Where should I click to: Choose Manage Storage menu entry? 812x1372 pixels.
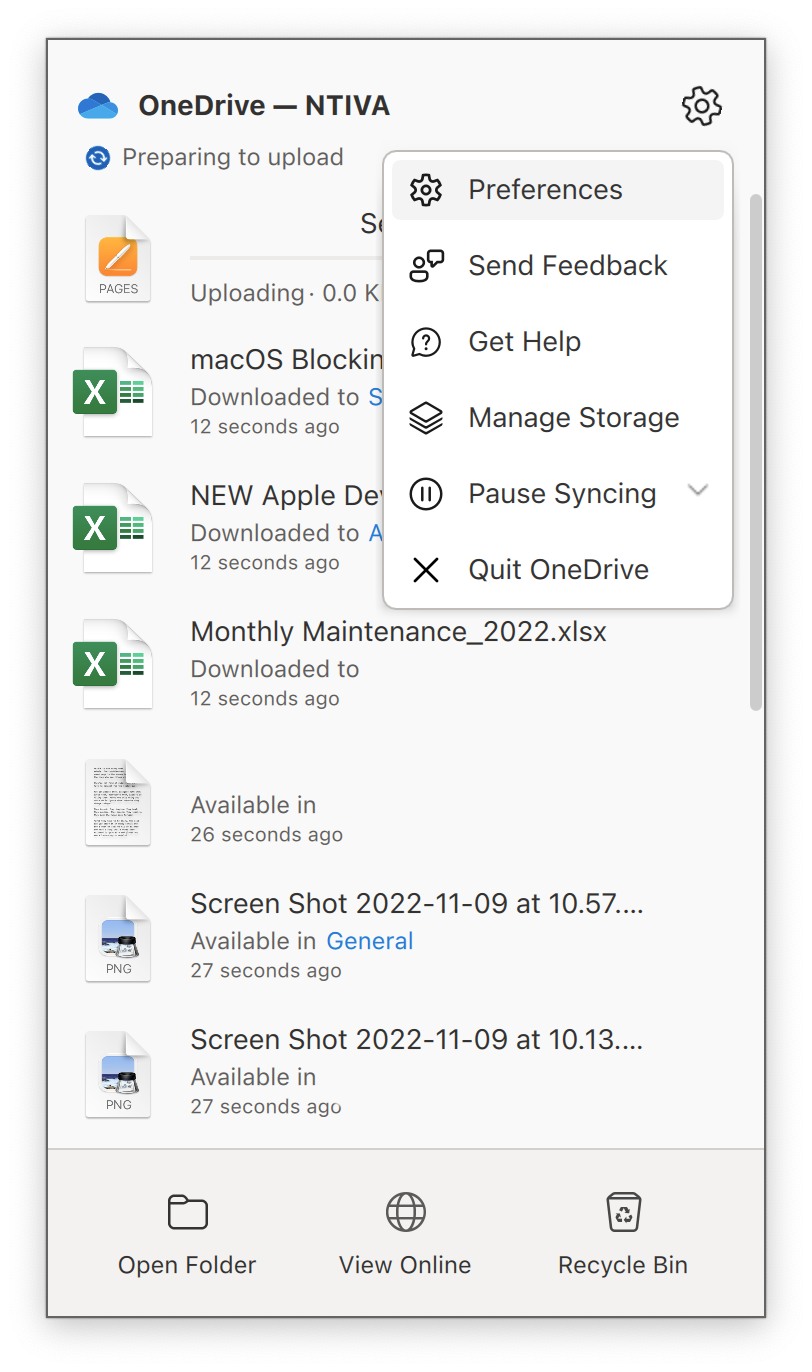click(558, 418)
